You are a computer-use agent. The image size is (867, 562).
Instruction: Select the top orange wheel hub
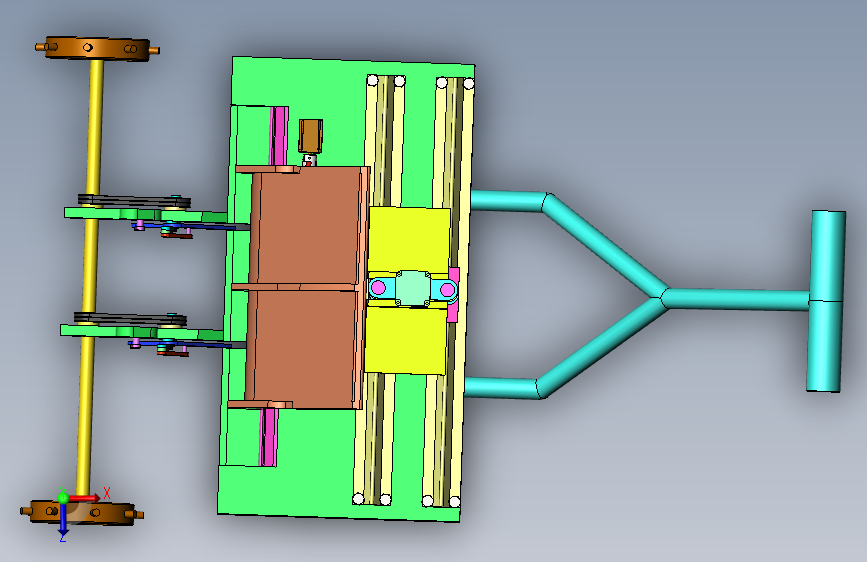pyautogui.click(x=97, y=49)
